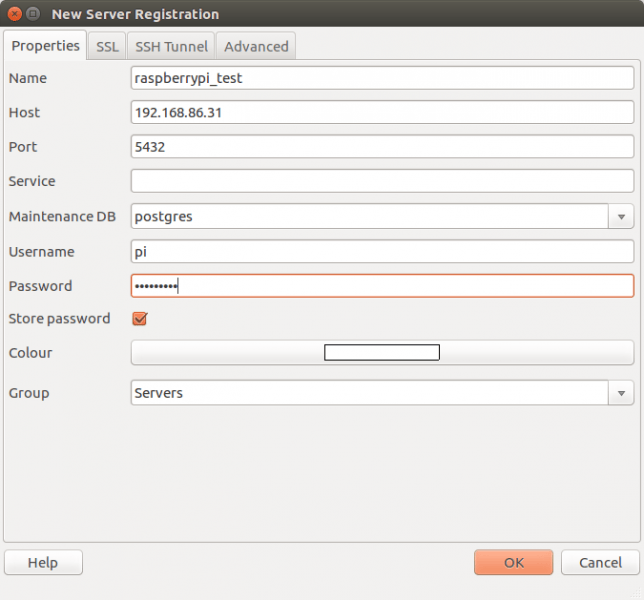644x600 pixels.
Task: Click the empty Service input field
Action: pyautogui.click(x=381, y=181)
